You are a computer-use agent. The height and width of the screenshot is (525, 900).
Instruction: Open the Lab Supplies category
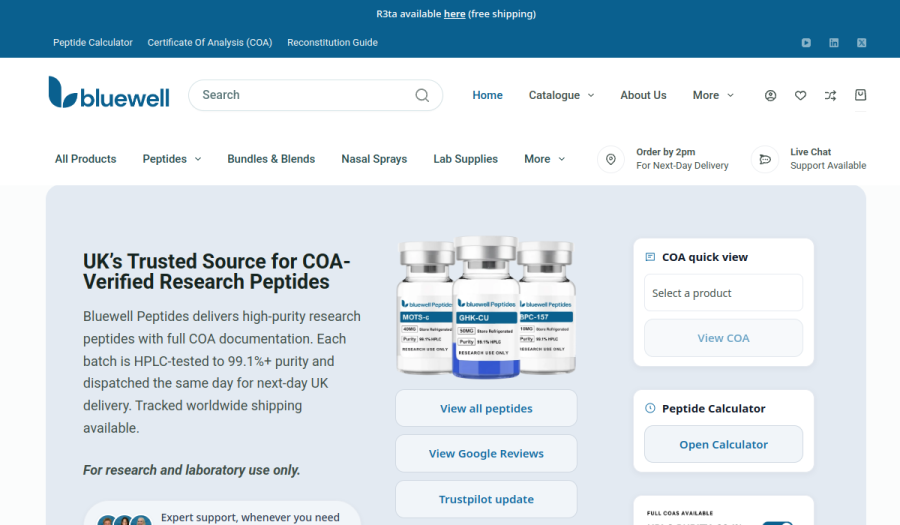coord(465,159)
